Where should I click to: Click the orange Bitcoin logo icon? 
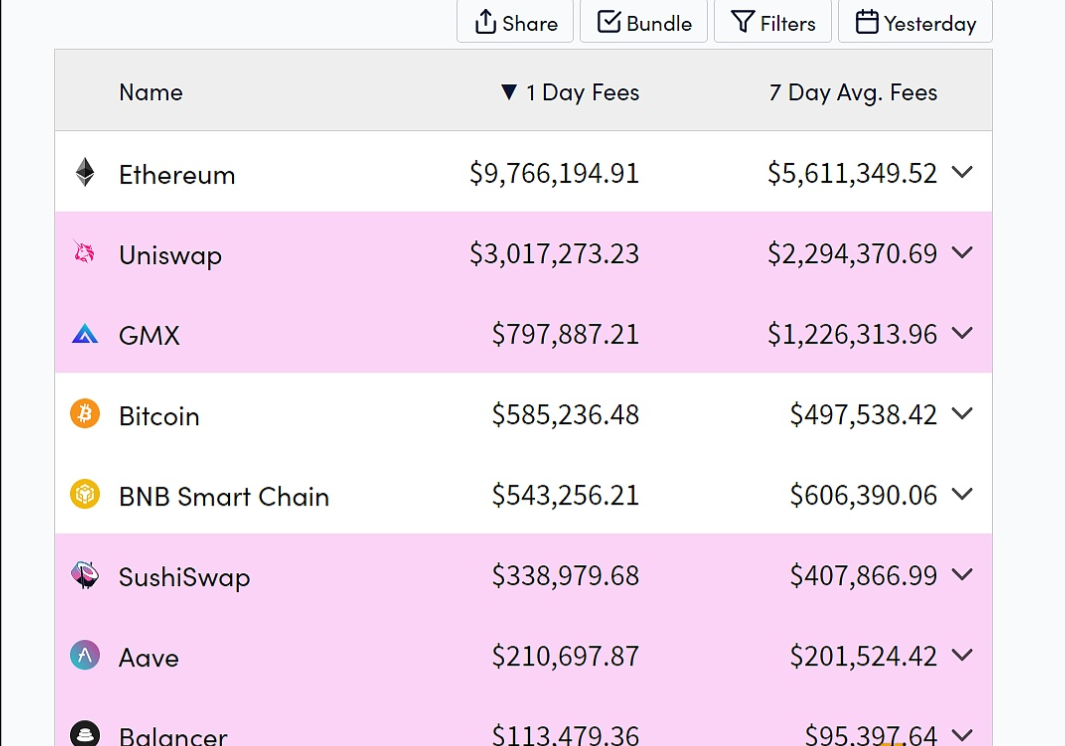click(x=85, y=414)
